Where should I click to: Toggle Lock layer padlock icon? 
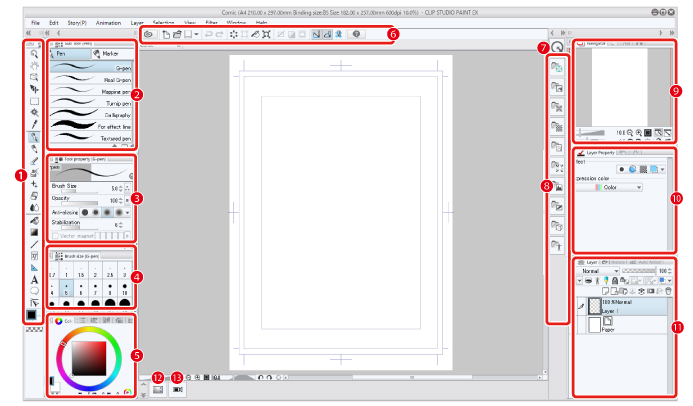coord(614,281)
